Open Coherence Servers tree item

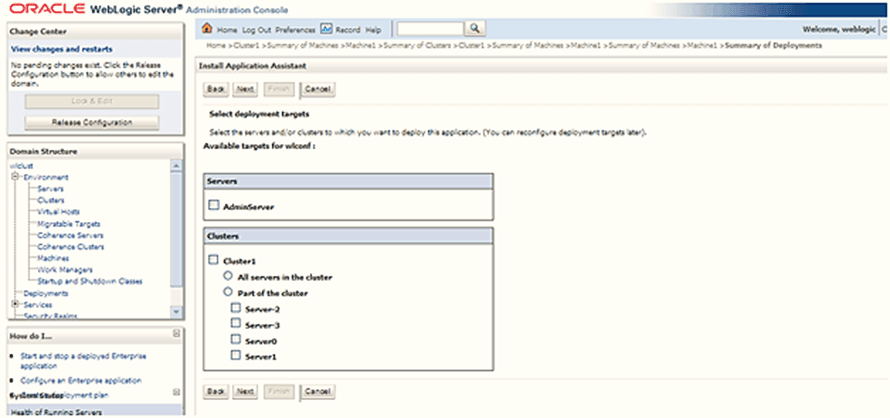70,235
